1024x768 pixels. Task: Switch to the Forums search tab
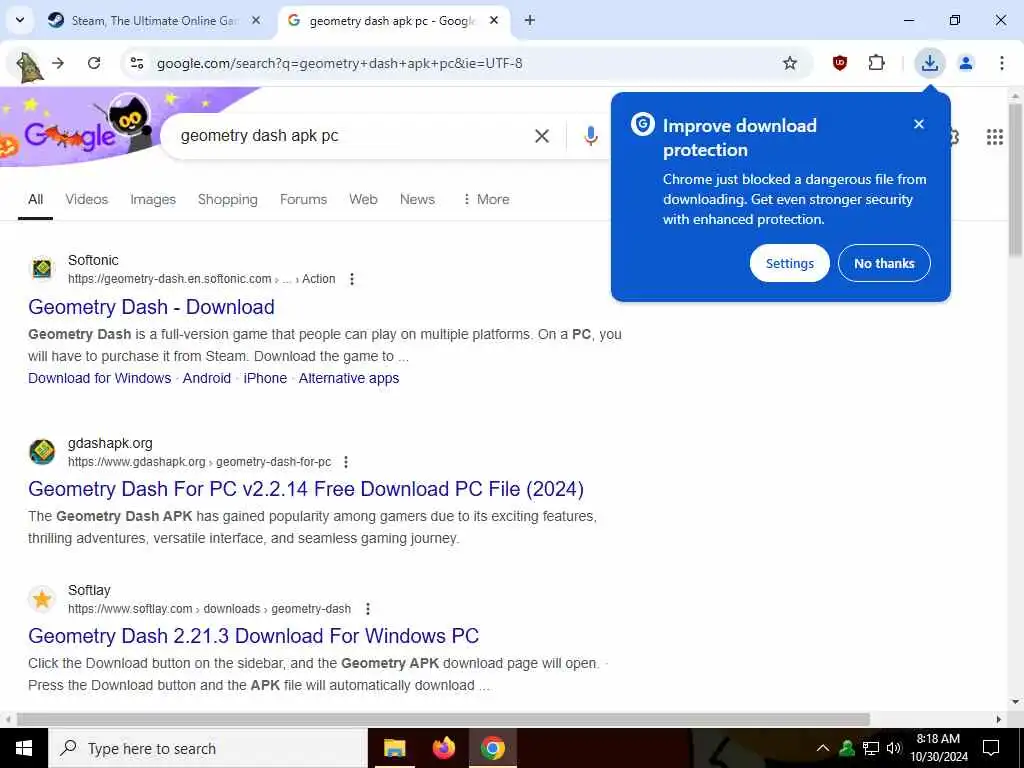304,200
